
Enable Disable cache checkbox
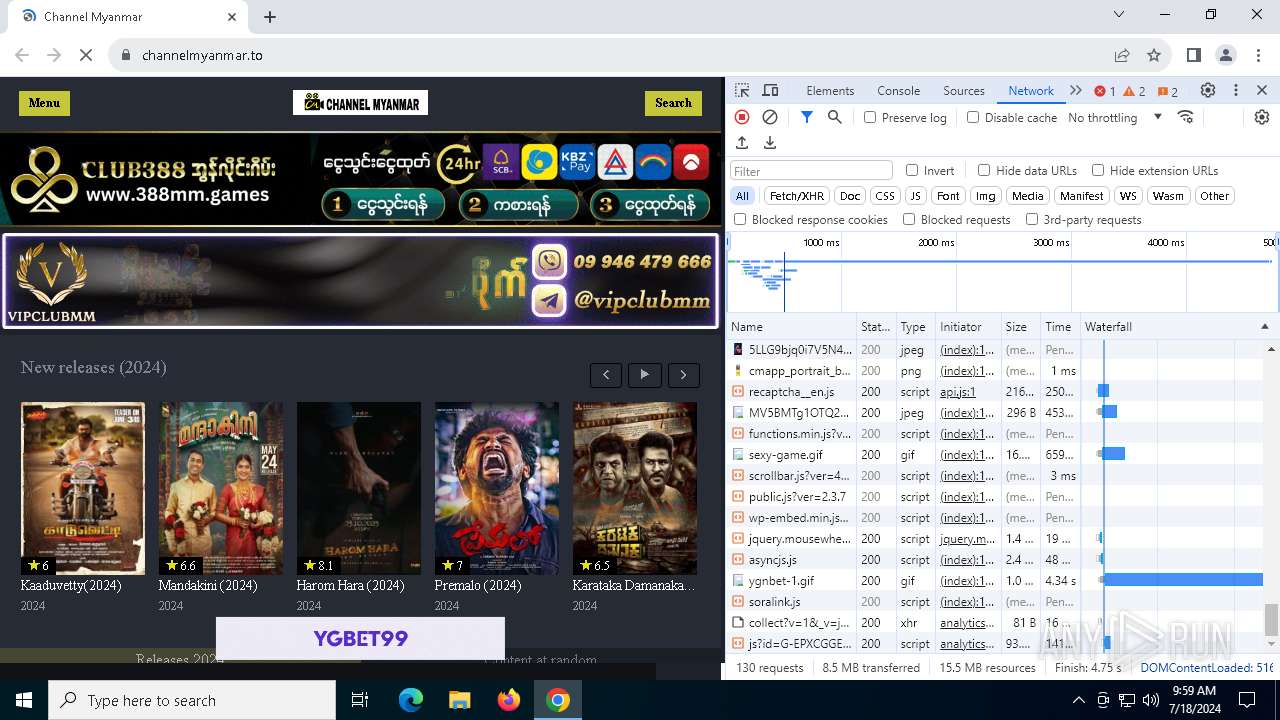(x=973, y=117)
